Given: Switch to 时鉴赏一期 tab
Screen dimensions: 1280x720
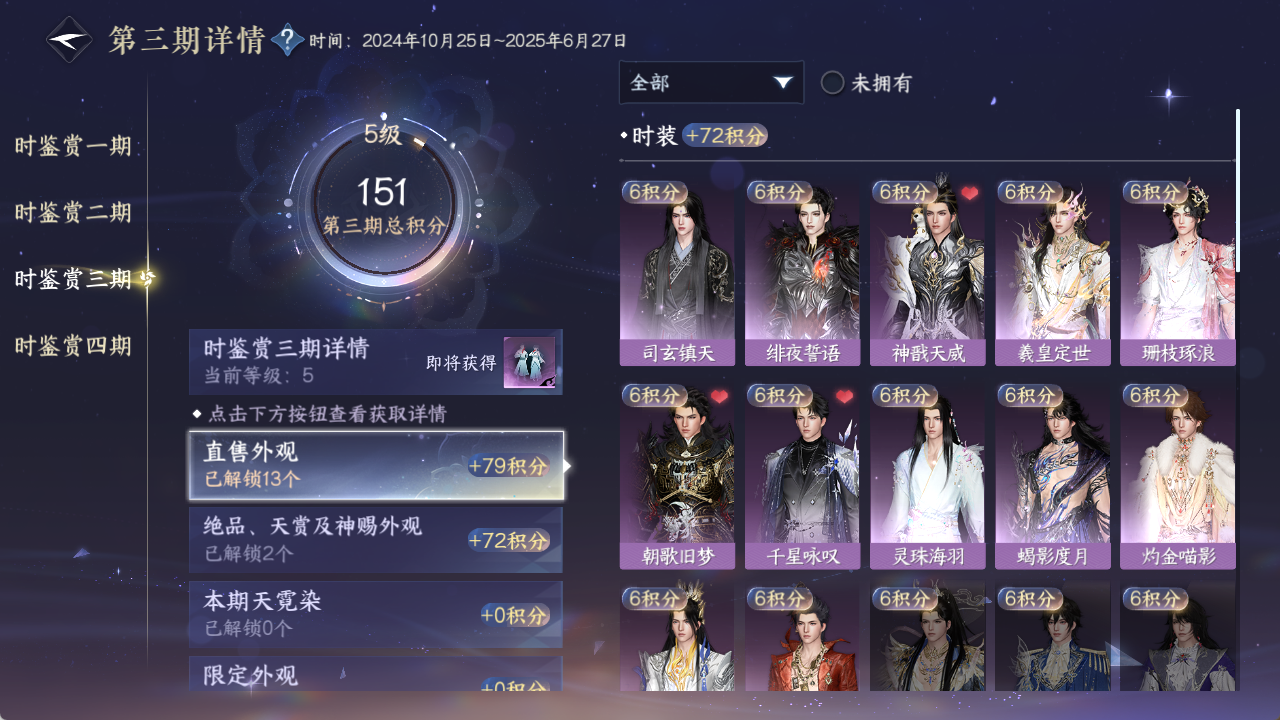Looking at the screenshot, I should (x=73, y=146).
